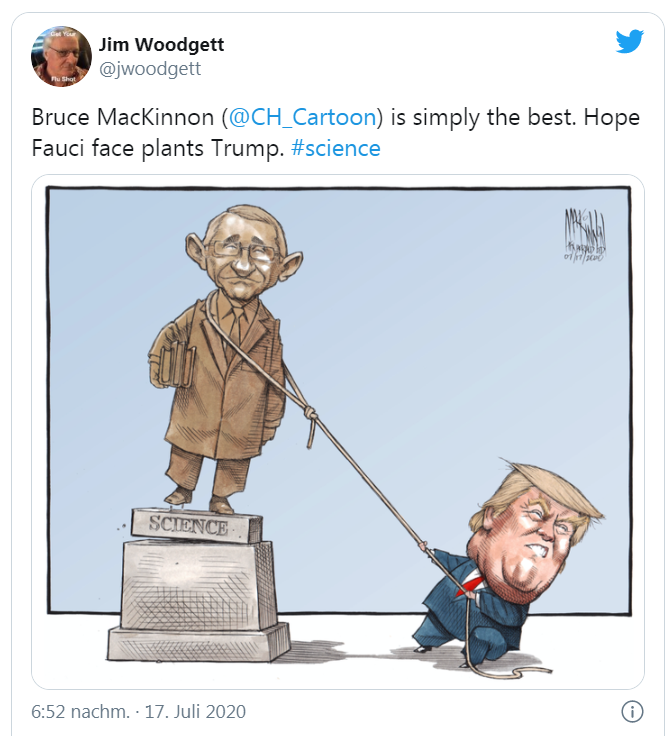Follow the @CH_Cartoon mention link

303,117
